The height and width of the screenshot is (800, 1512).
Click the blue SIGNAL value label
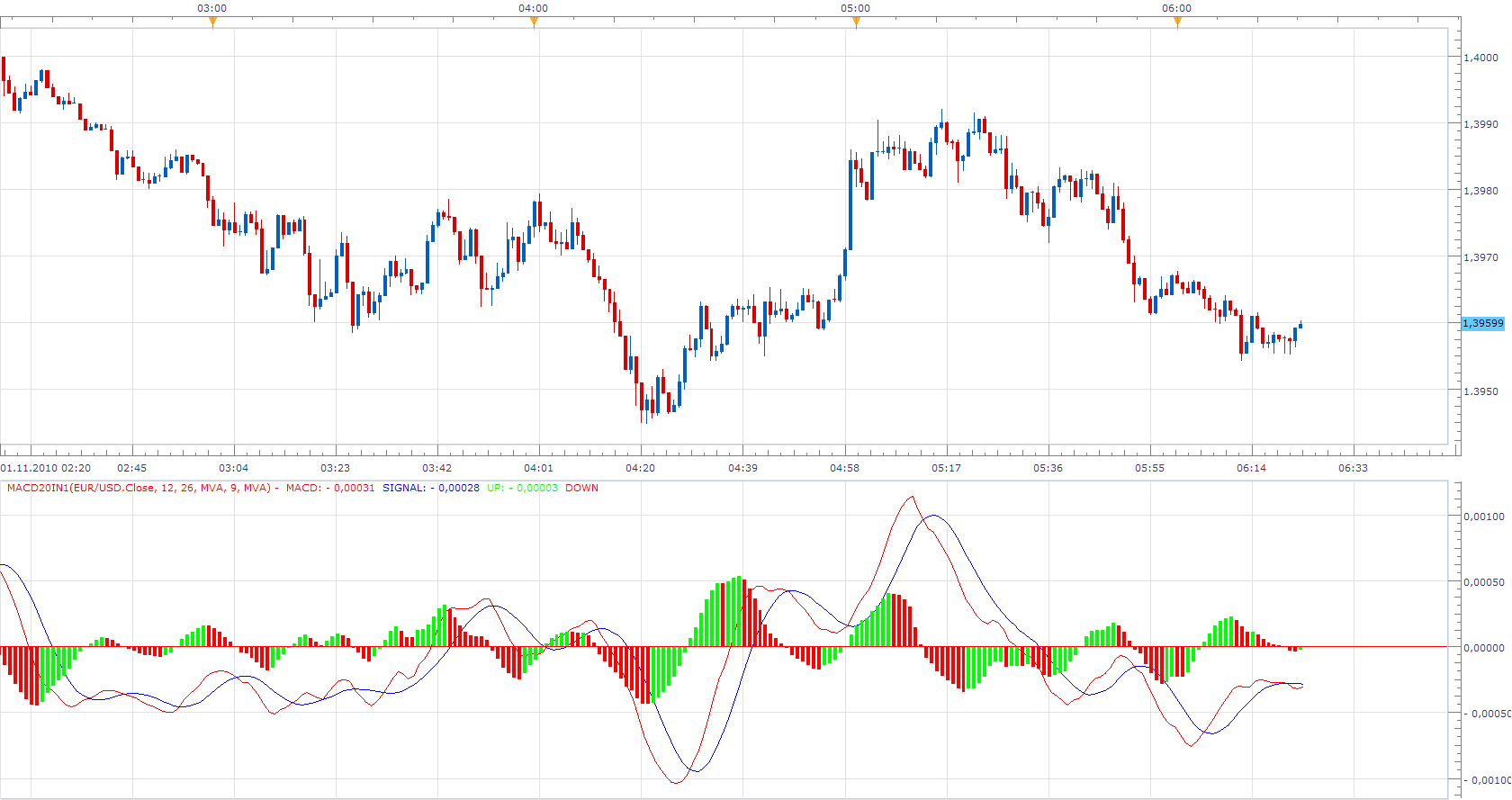pos(431,488)
